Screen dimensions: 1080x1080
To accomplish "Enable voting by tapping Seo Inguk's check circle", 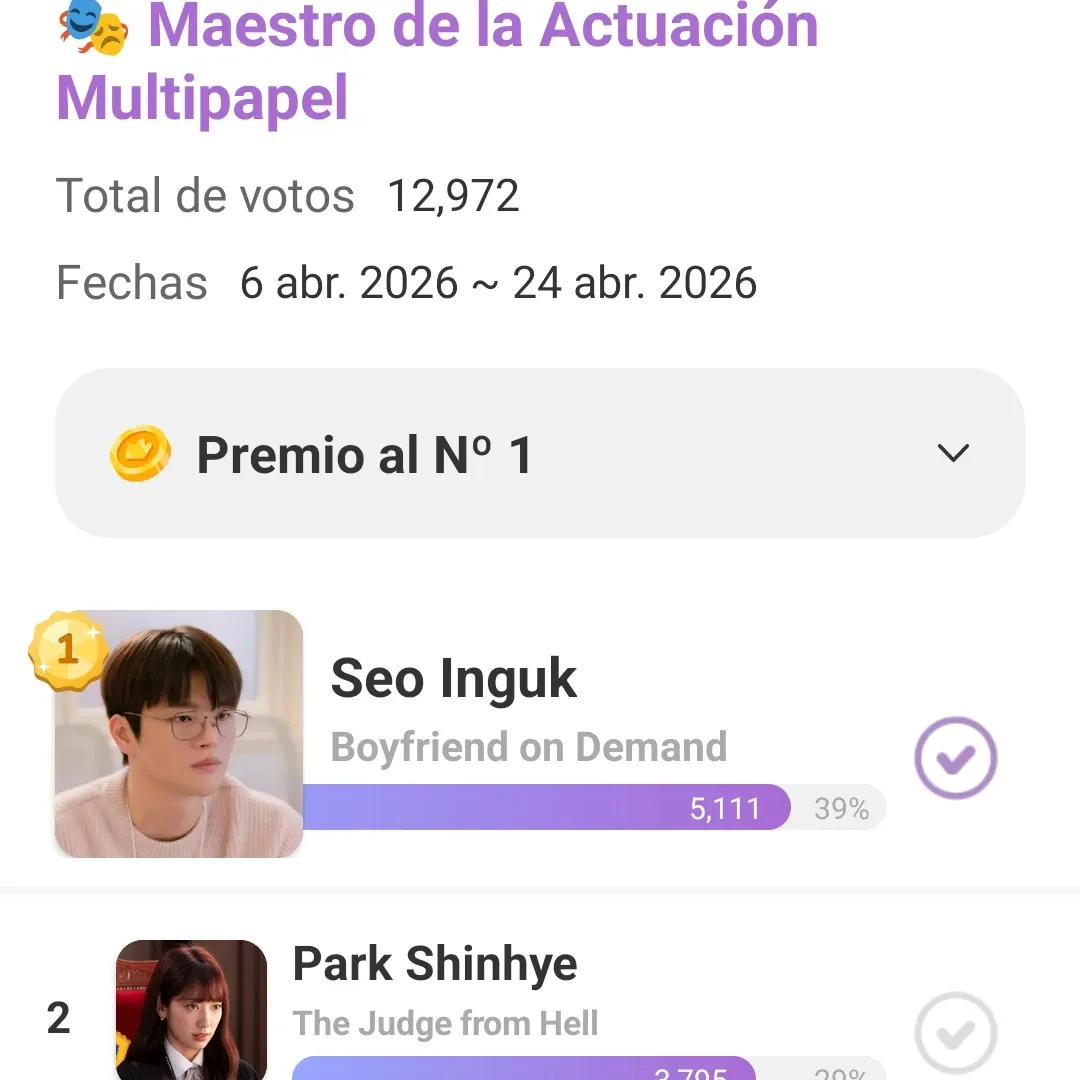I will (x=955, y=758).
